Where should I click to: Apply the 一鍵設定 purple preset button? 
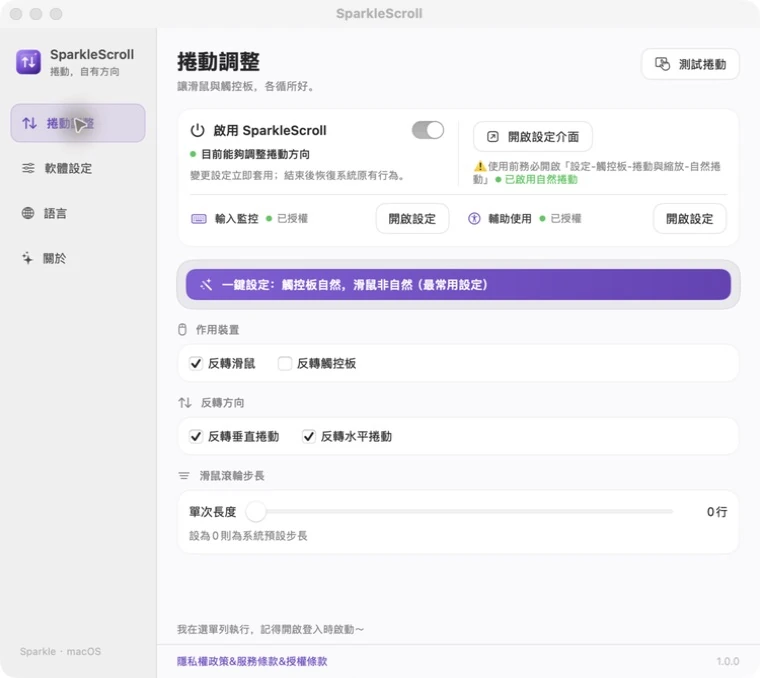coord(458,284)
